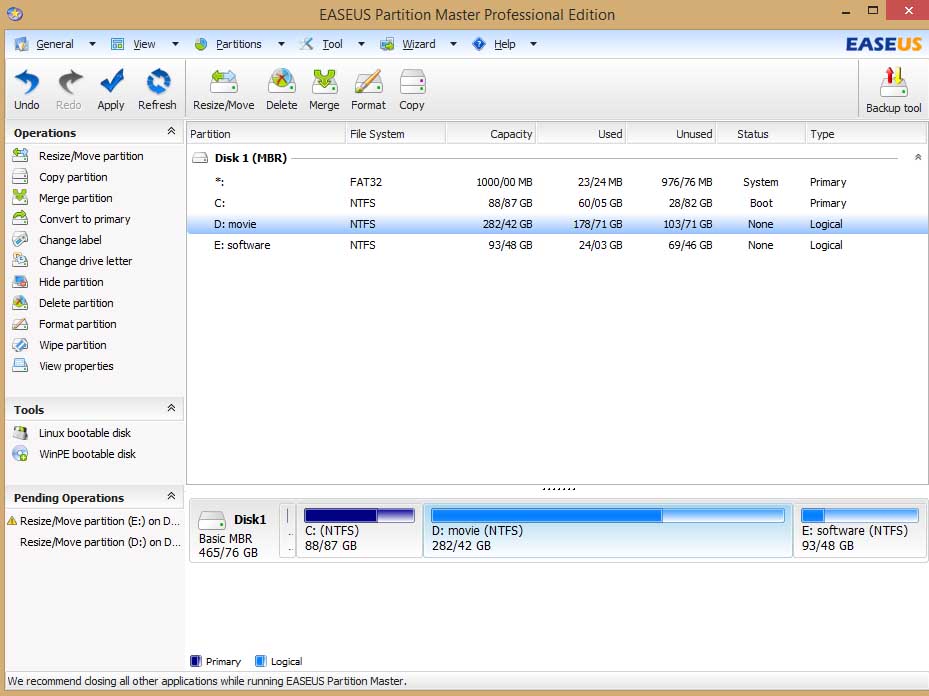Viewport: 929px width, 696px height.
Task: Select the Resize/Move toolbar icon
Action: click(x=223, y=88)
